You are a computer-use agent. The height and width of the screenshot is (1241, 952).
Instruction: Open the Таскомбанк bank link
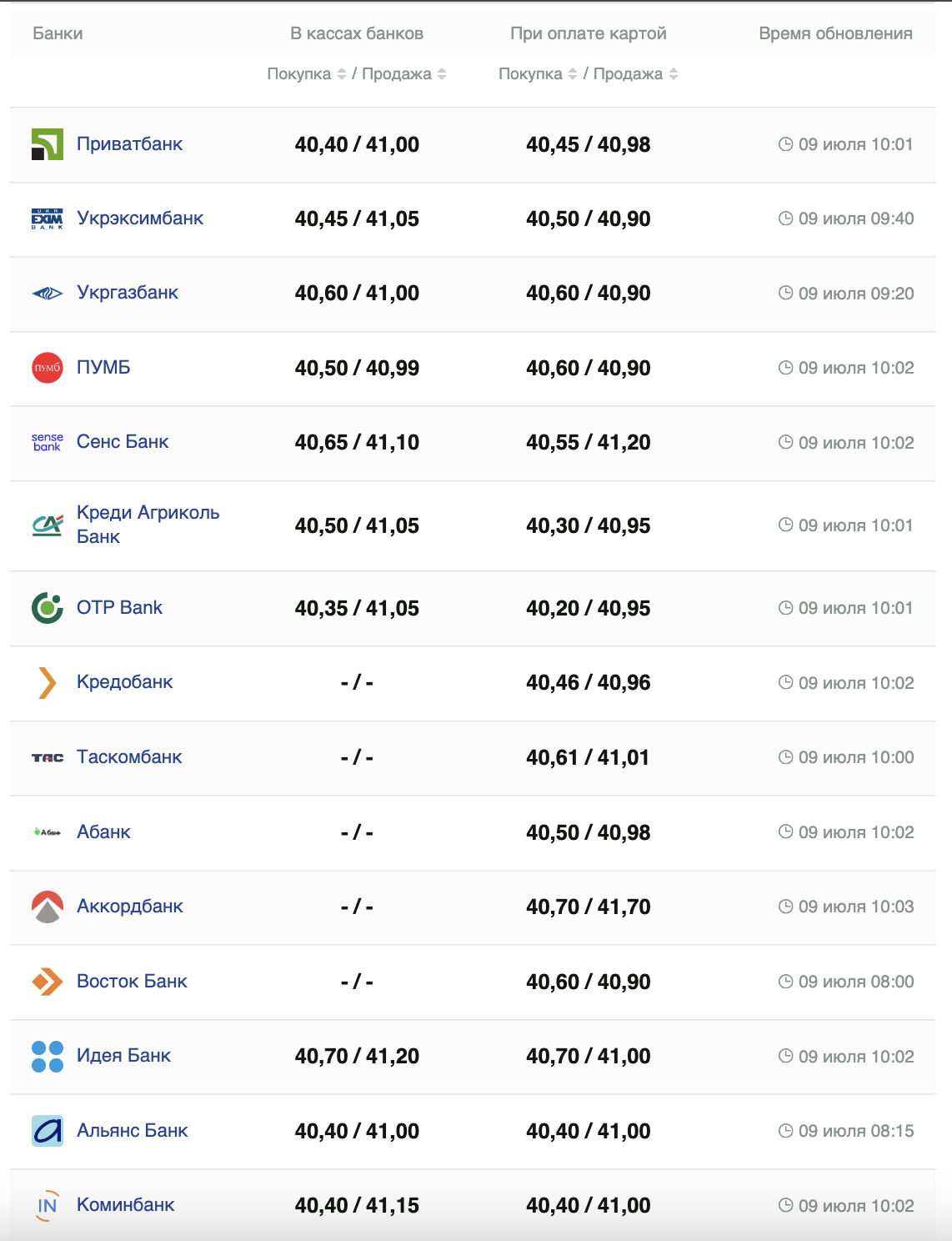coord(129,756)
